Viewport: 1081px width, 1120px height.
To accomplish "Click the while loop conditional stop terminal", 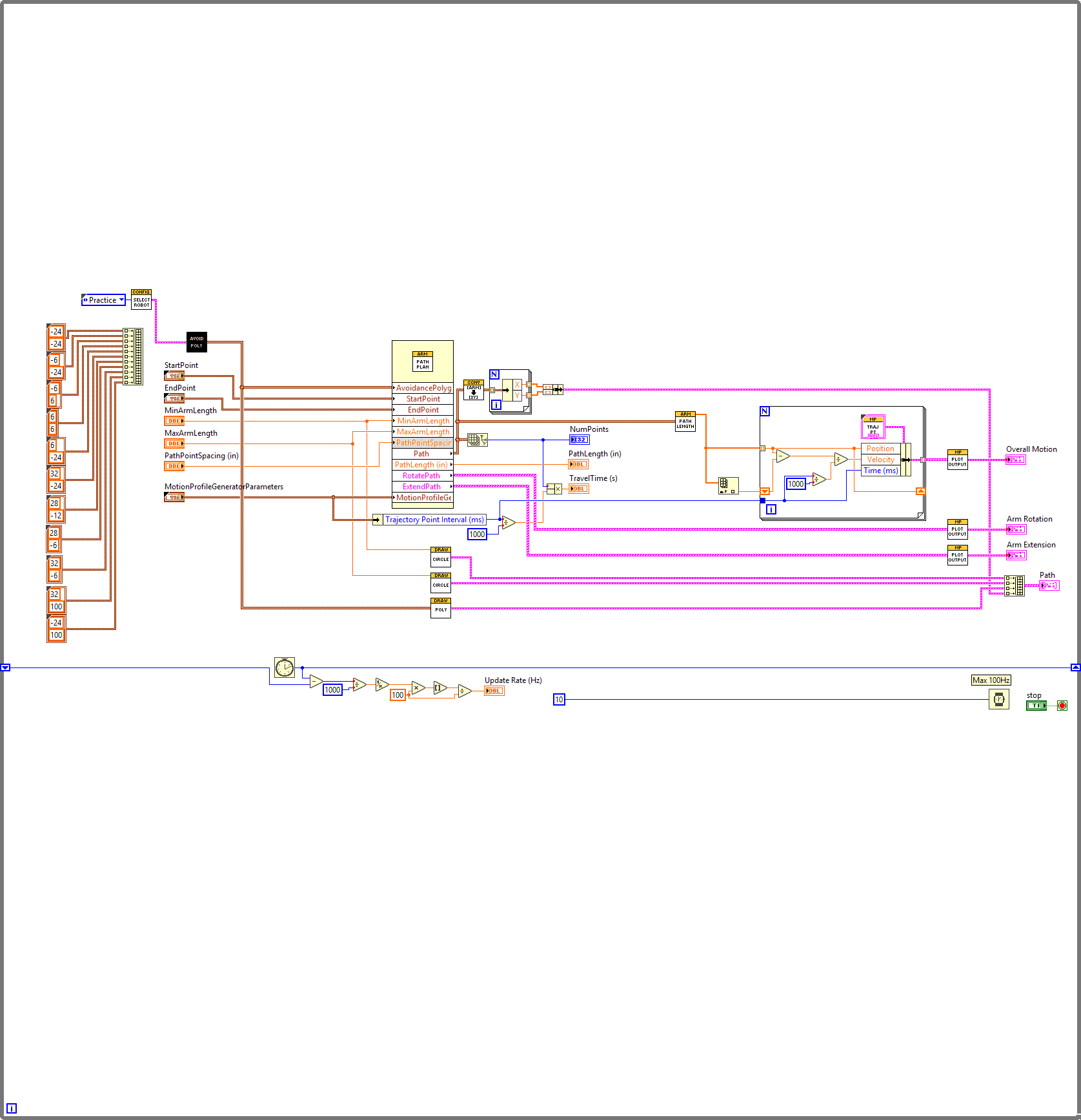I will (1062, 706).
